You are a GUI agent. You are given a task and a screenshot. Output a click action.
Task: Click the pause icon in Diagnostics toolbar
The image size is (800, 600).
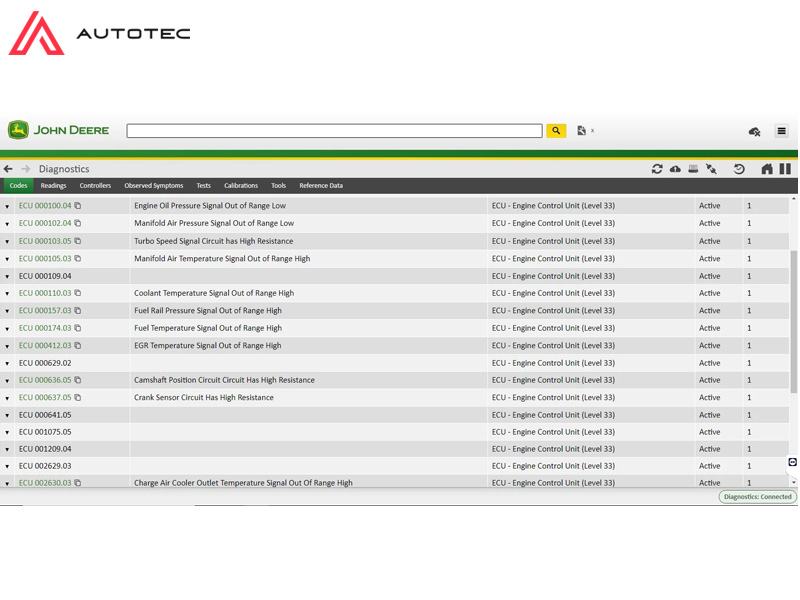coord(785,169)
